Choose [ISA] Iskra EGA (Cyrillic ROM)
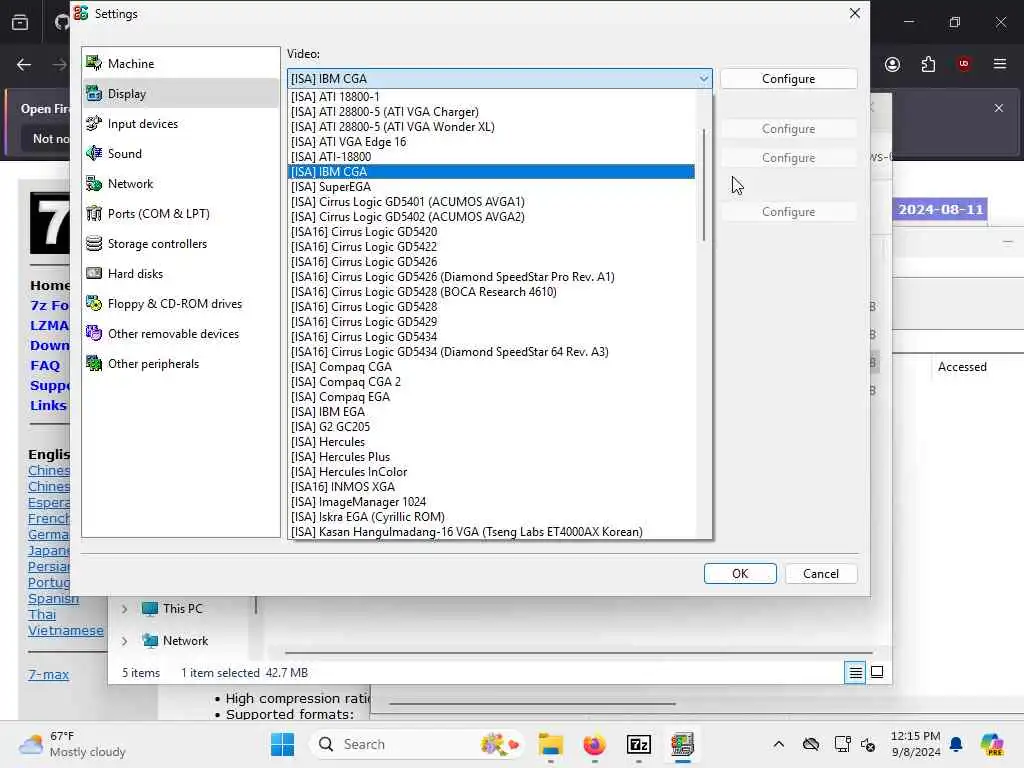Viewport: 1024px width, 768px height. coord(491,517)
